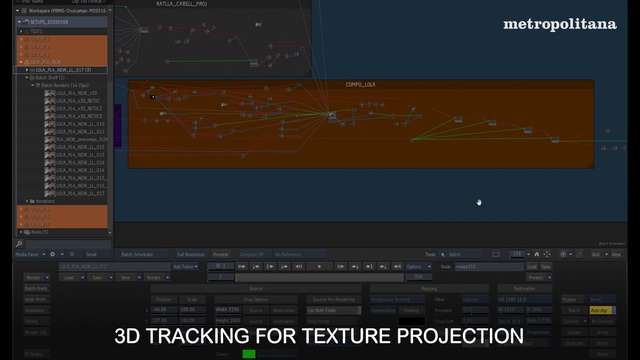
Task: Click the green Colour swatch
Action: 249,354
